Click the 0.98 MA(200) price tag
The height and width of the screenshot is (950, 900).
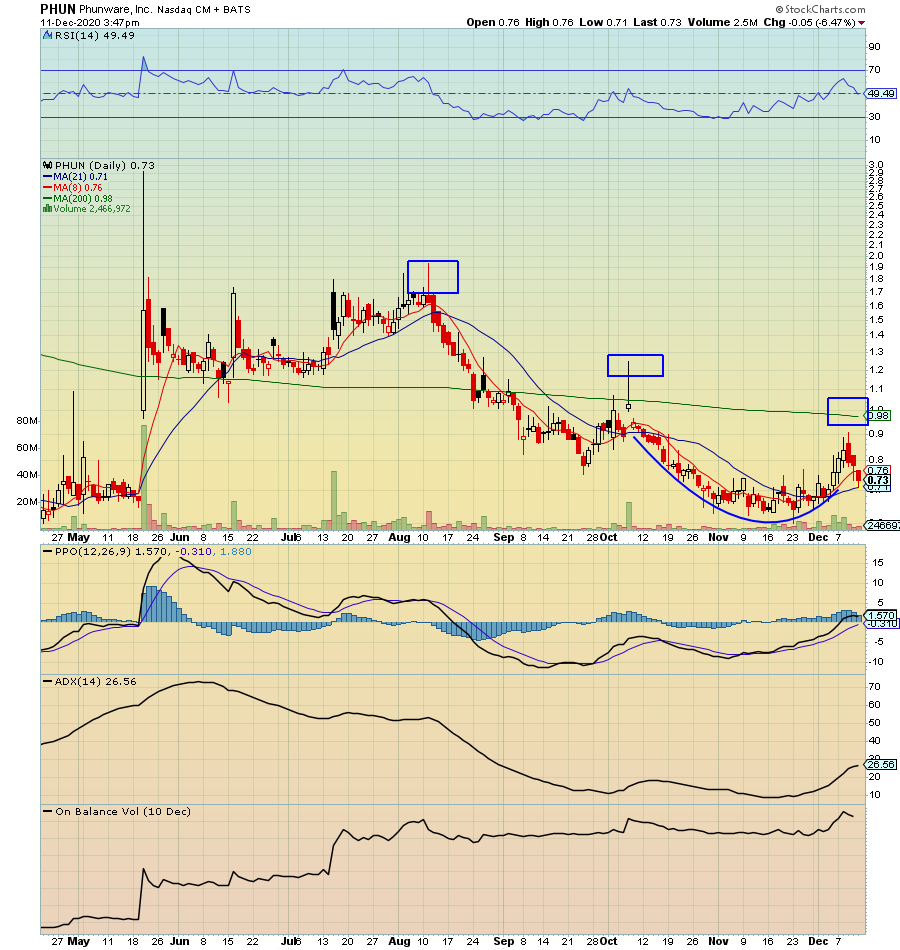pyautogui.click(x=879, y=416)
